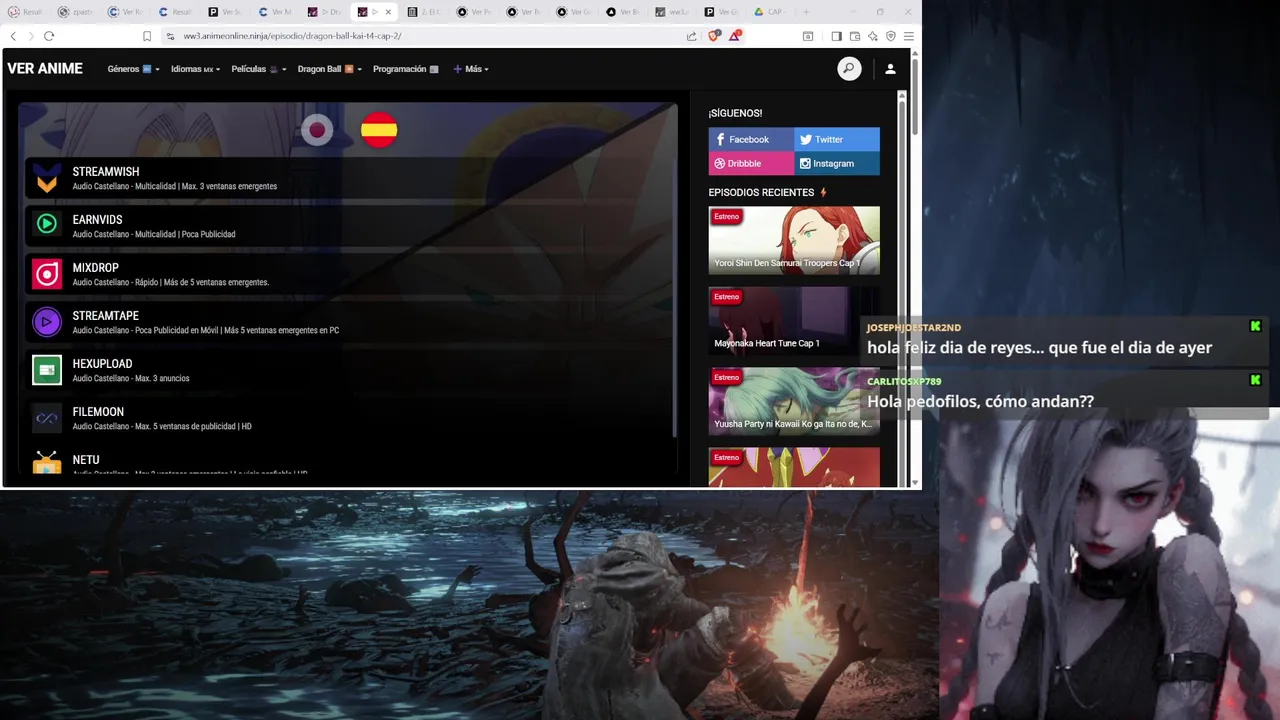Reload the page
This screenshot has height=720, width=1280.
[x=48, y=36]
